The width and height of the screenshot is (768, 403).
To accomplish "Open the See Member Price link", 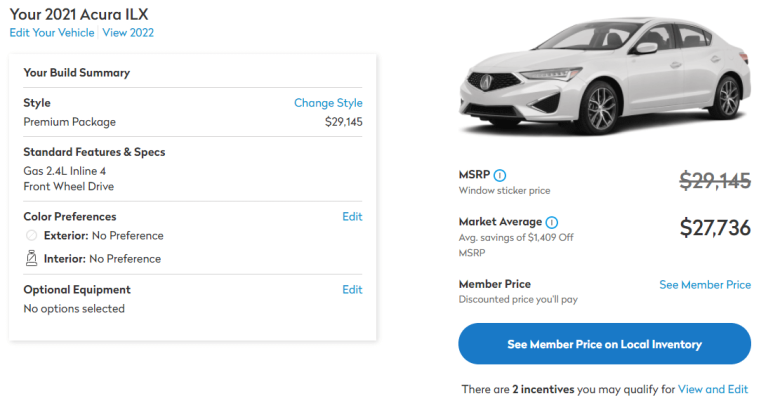I will tap(705, 285).
